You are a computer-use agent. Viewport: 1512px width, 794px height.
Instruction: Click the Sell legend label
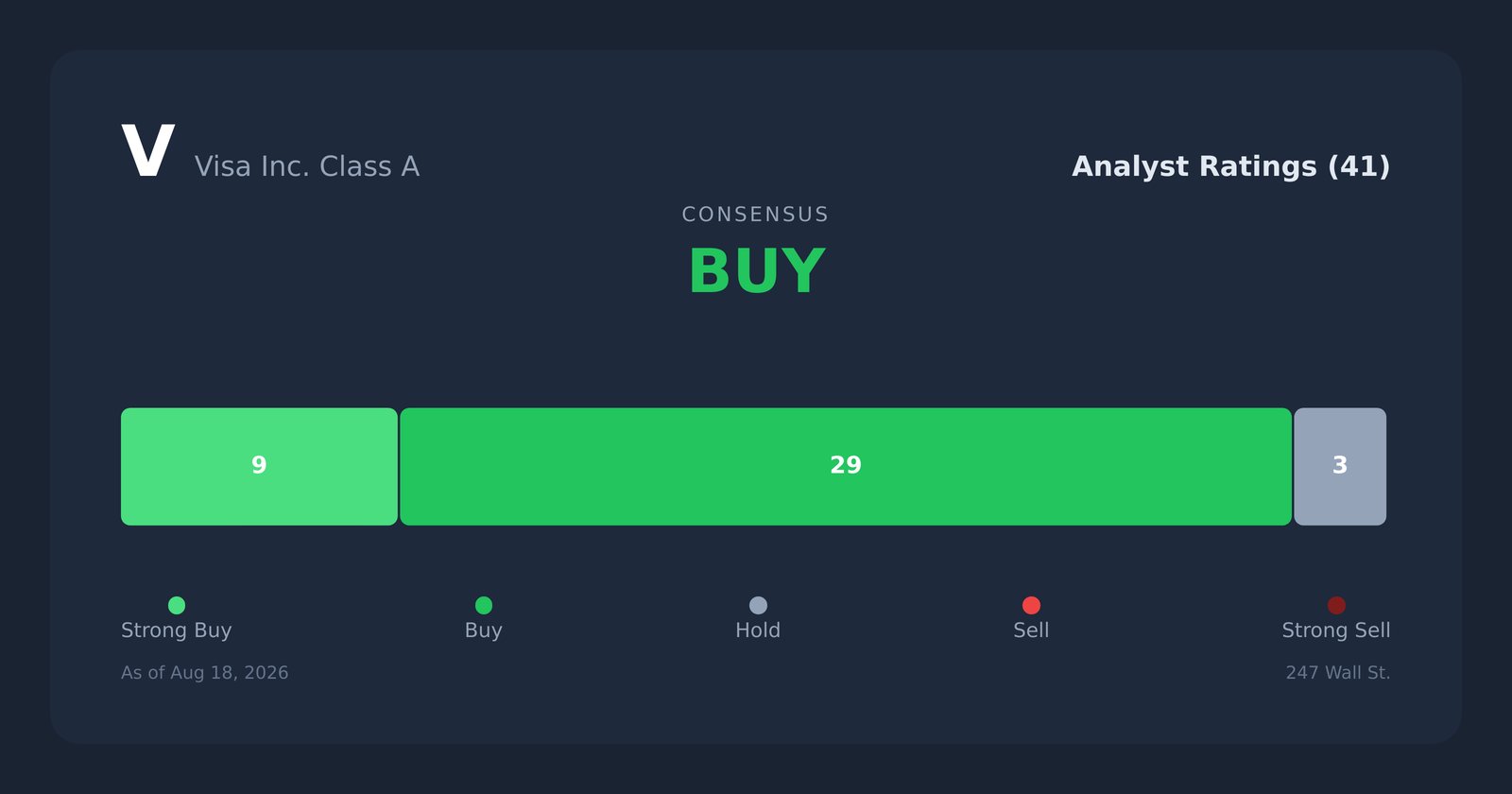click(x=1031, y=630)
